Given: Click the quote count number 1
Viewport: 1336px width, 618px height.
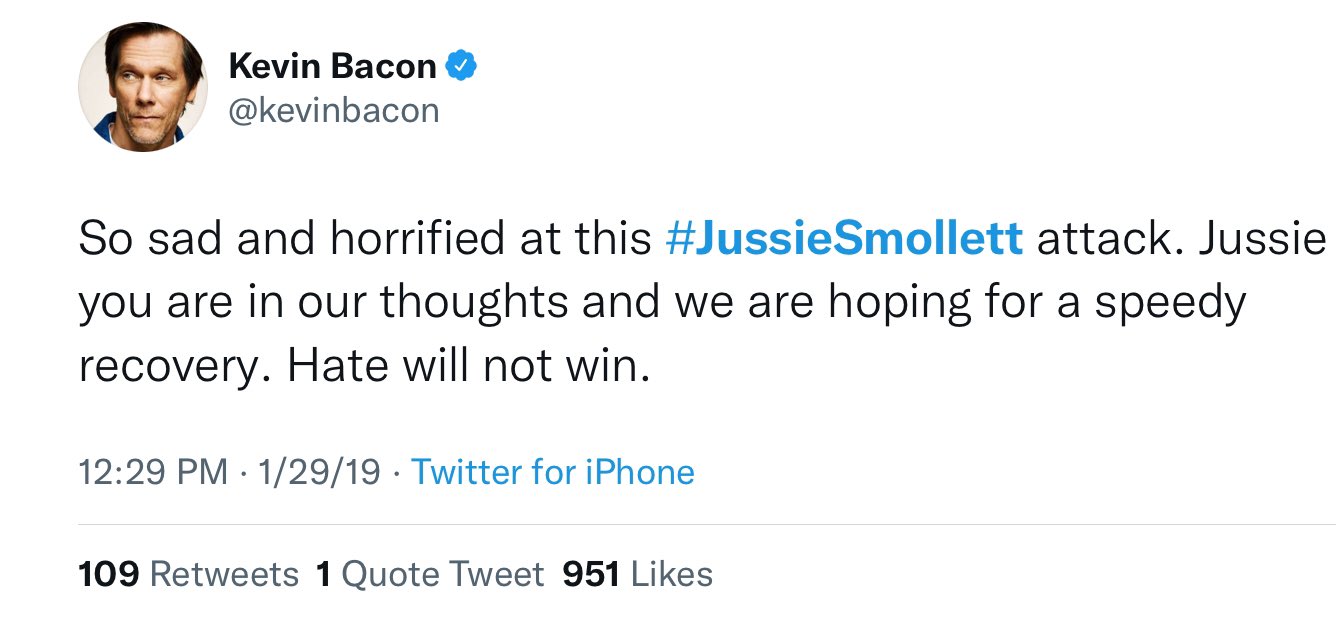Looking at the screenshot, I should tap(323, 574).
